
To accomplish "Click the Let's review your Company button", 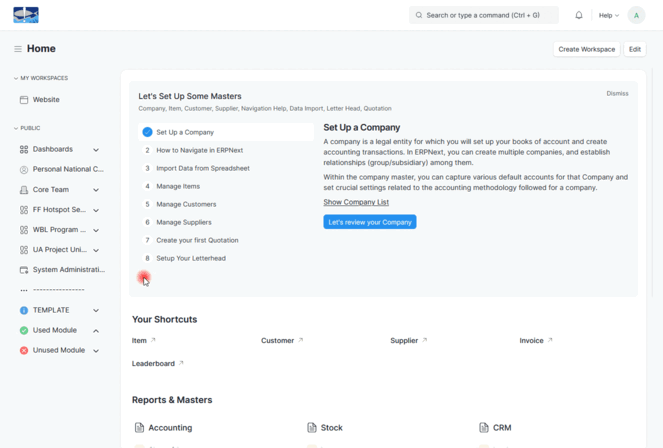I will (369, 222).
